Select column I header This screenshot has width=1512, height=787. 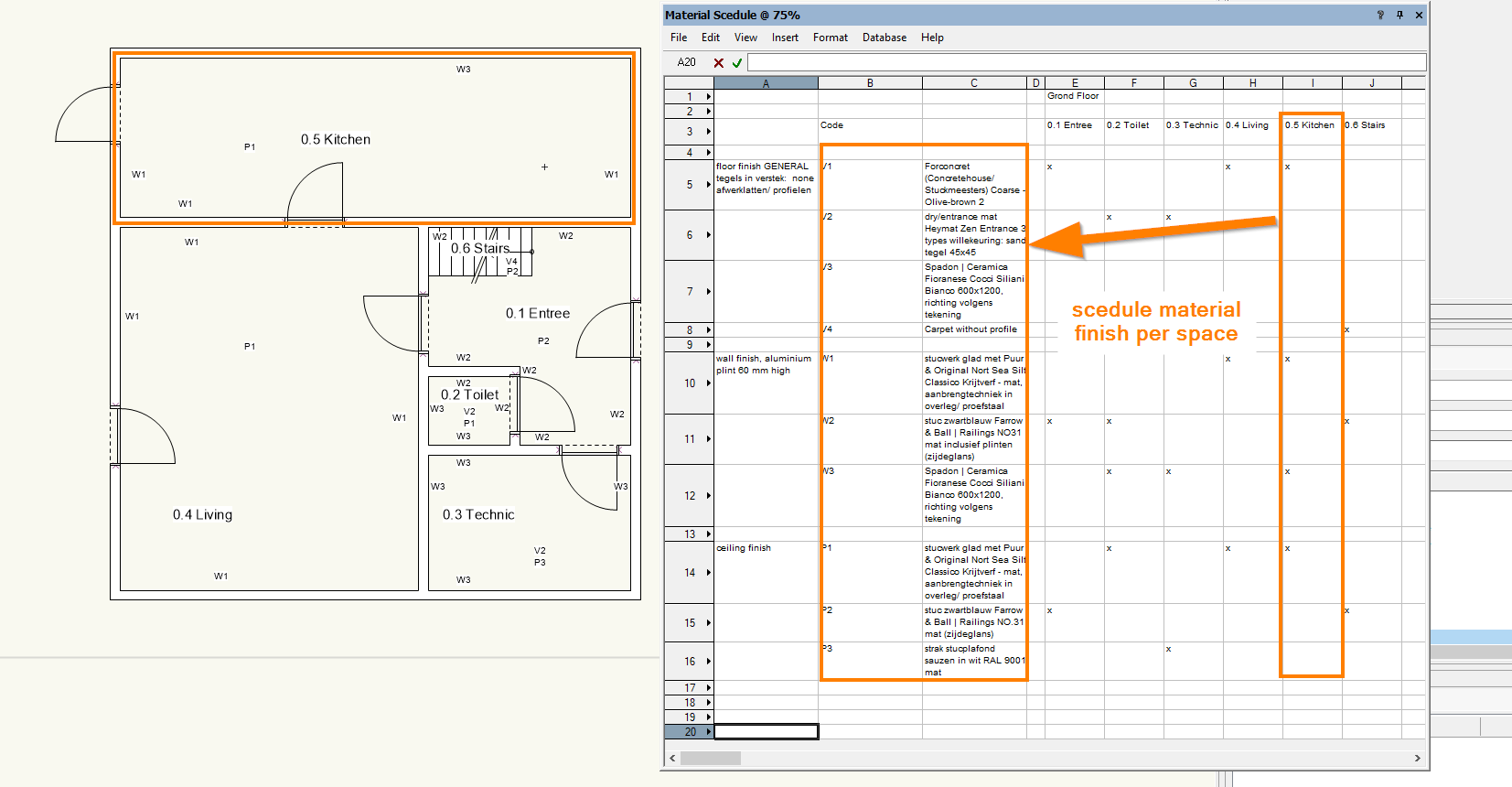click(x=1312, y=83)
